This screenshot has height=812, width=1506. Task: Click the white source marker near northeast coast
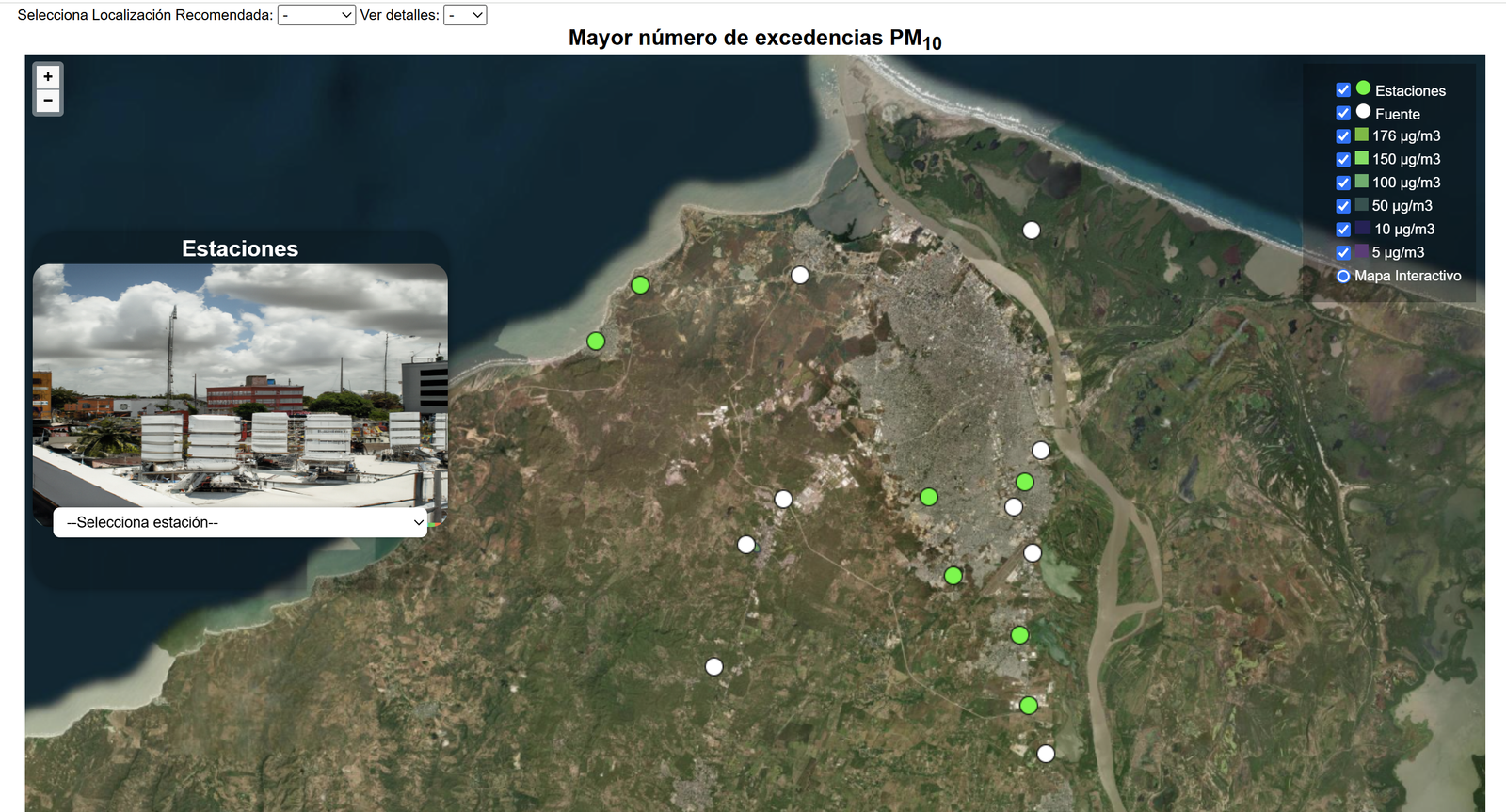(x=1032, y=230)
